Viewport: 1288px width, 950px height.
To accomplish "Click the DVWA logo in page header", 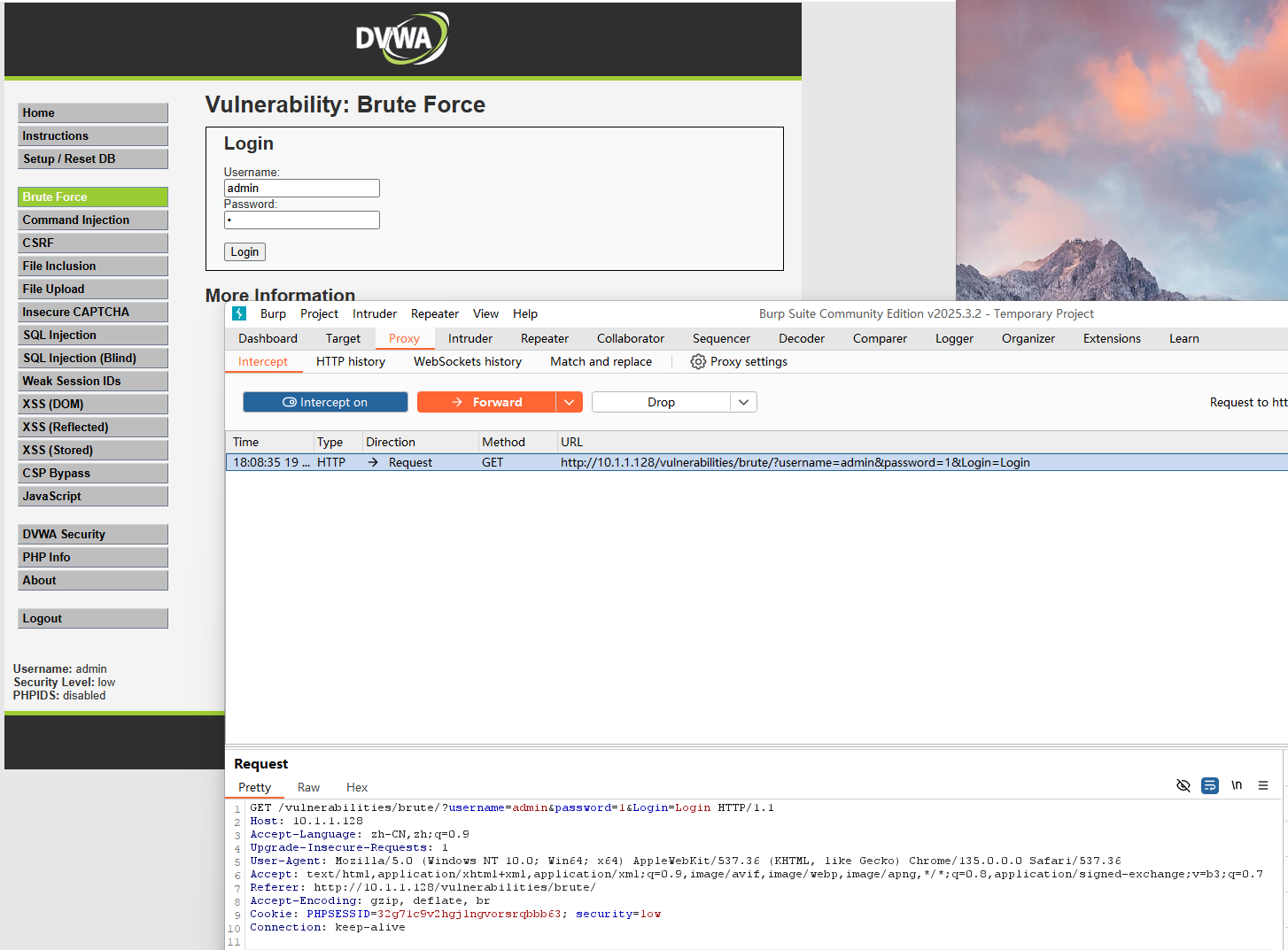I will pos(402,38).
